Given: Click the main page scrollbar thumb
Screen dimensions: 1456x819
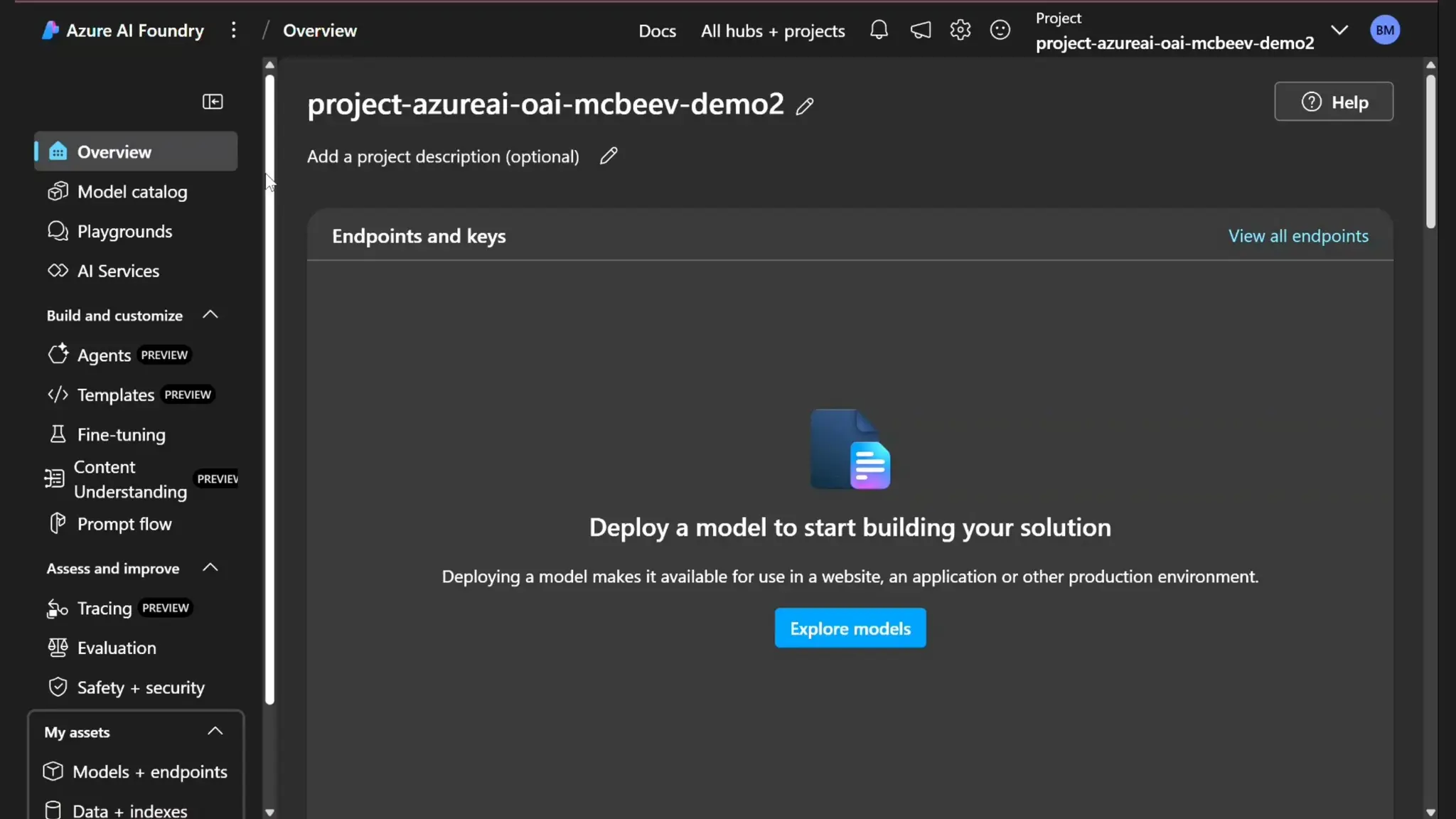Looking at the screenshot, I should tap(1430, 151).
